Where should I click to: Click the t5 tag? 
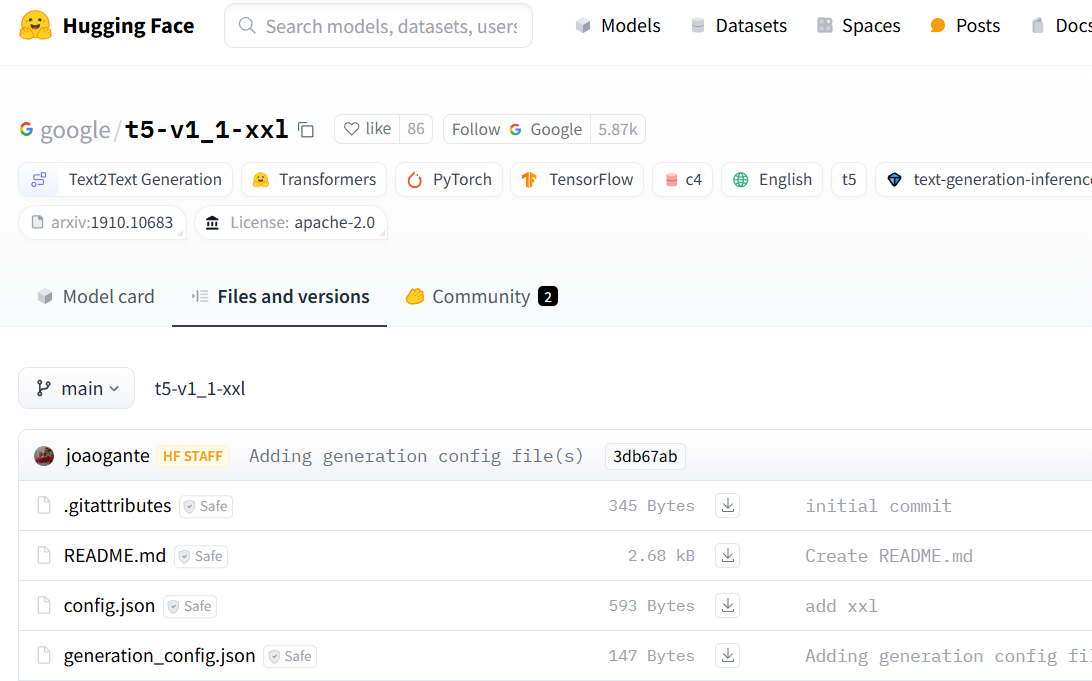[x=849, y=180]
